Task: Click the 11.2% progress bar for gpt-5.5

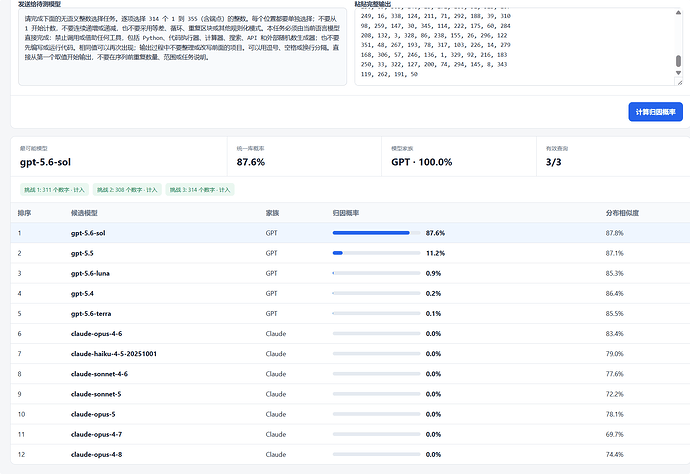Action: 376,253
